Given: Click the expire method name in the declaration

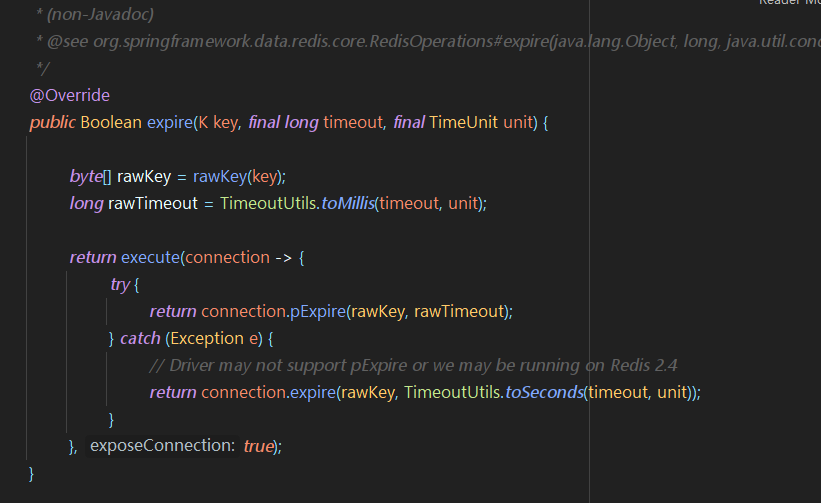Looking at the screenshot, I should (170, 122).
